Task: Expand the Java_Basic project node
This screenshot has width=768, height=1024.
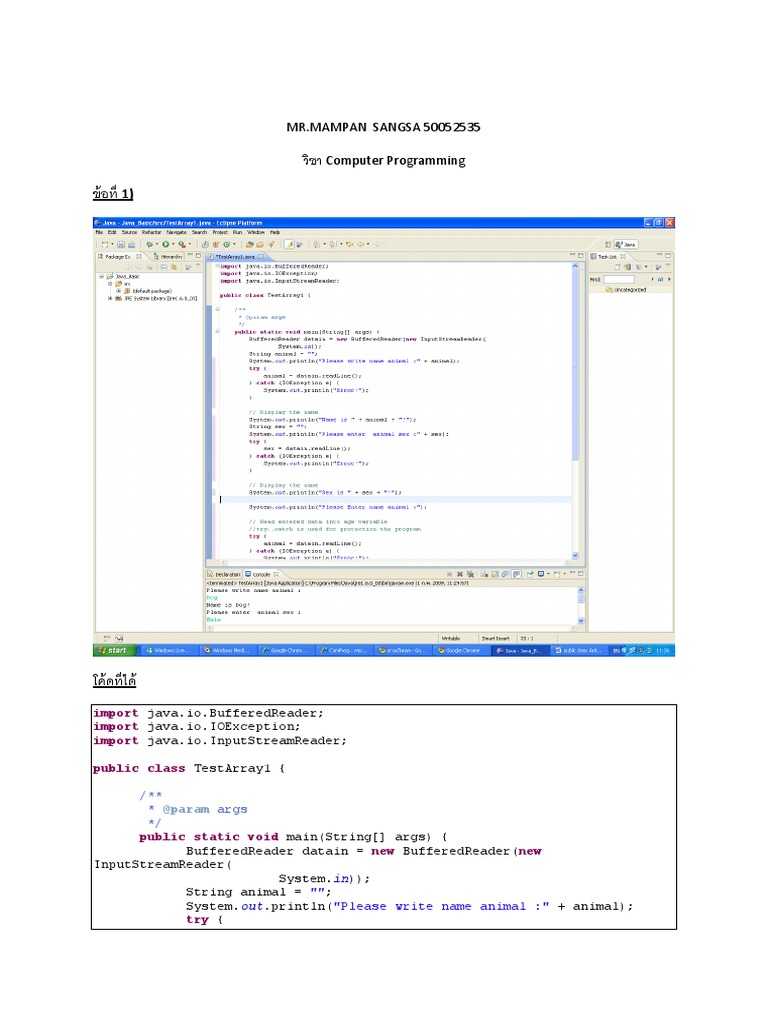Action: coord(101,275)
